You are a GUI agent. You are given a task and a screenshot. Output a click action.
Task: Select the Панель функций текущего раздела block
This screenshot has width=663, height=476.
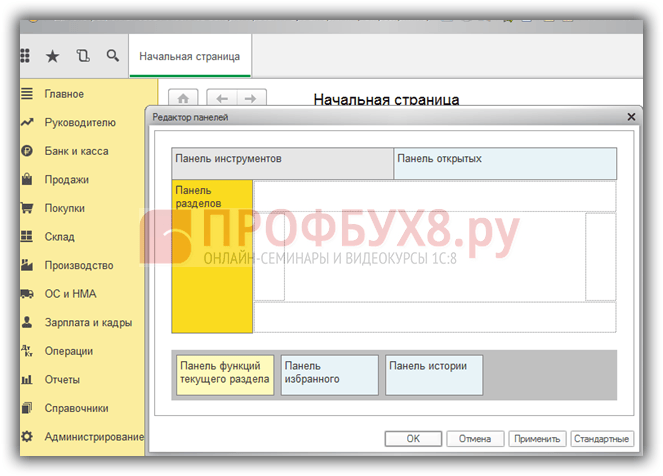coord(225,375)
